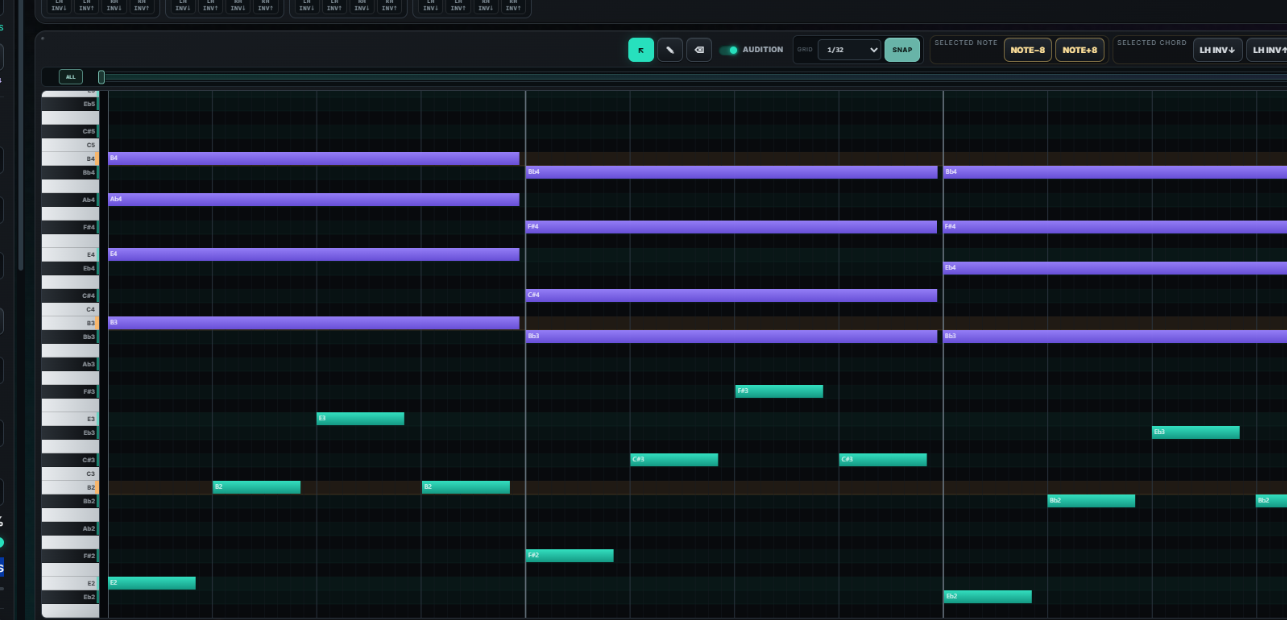Image resolution: width=1287 pixels, height=620 pixels.
Task: Click the F#3 piano key
Action: (69, 391)
